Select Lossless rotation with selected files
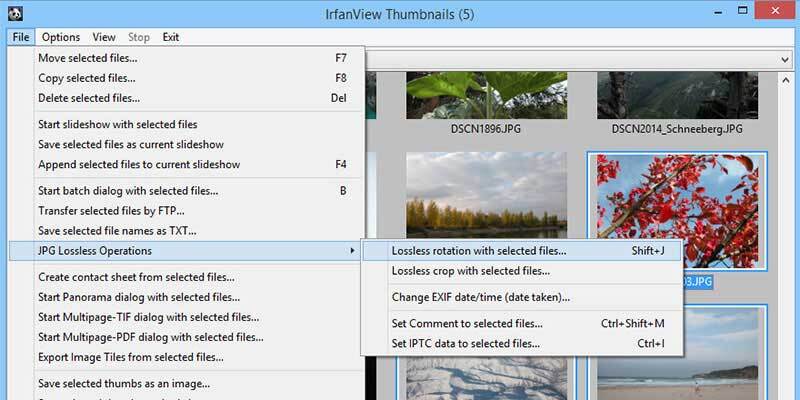Viewport: 800px width, 400px height. (521, 251)
